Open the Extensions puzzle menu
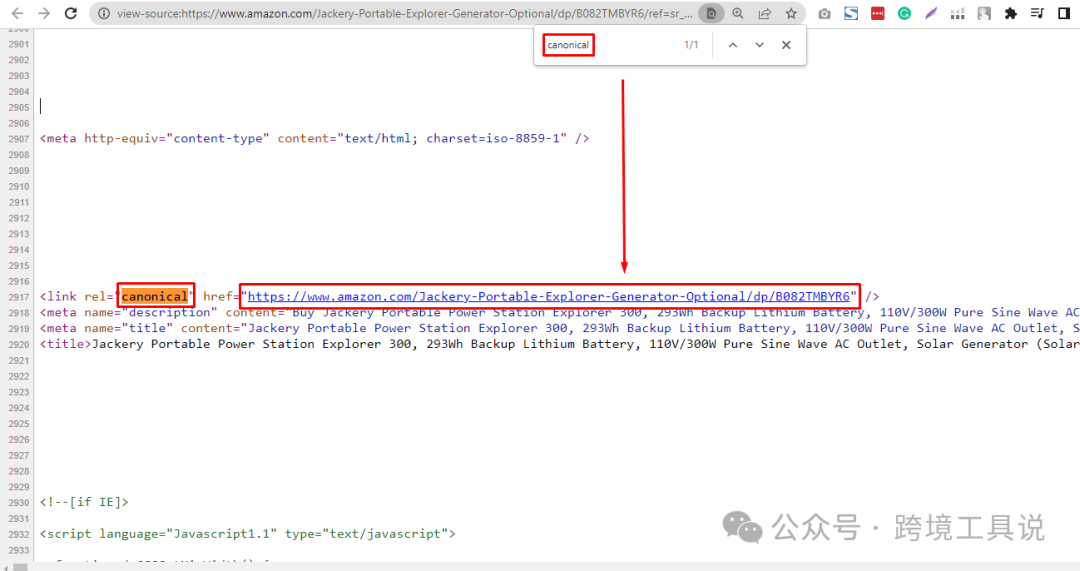The image size is (1080, 571). coord(1010,13)
